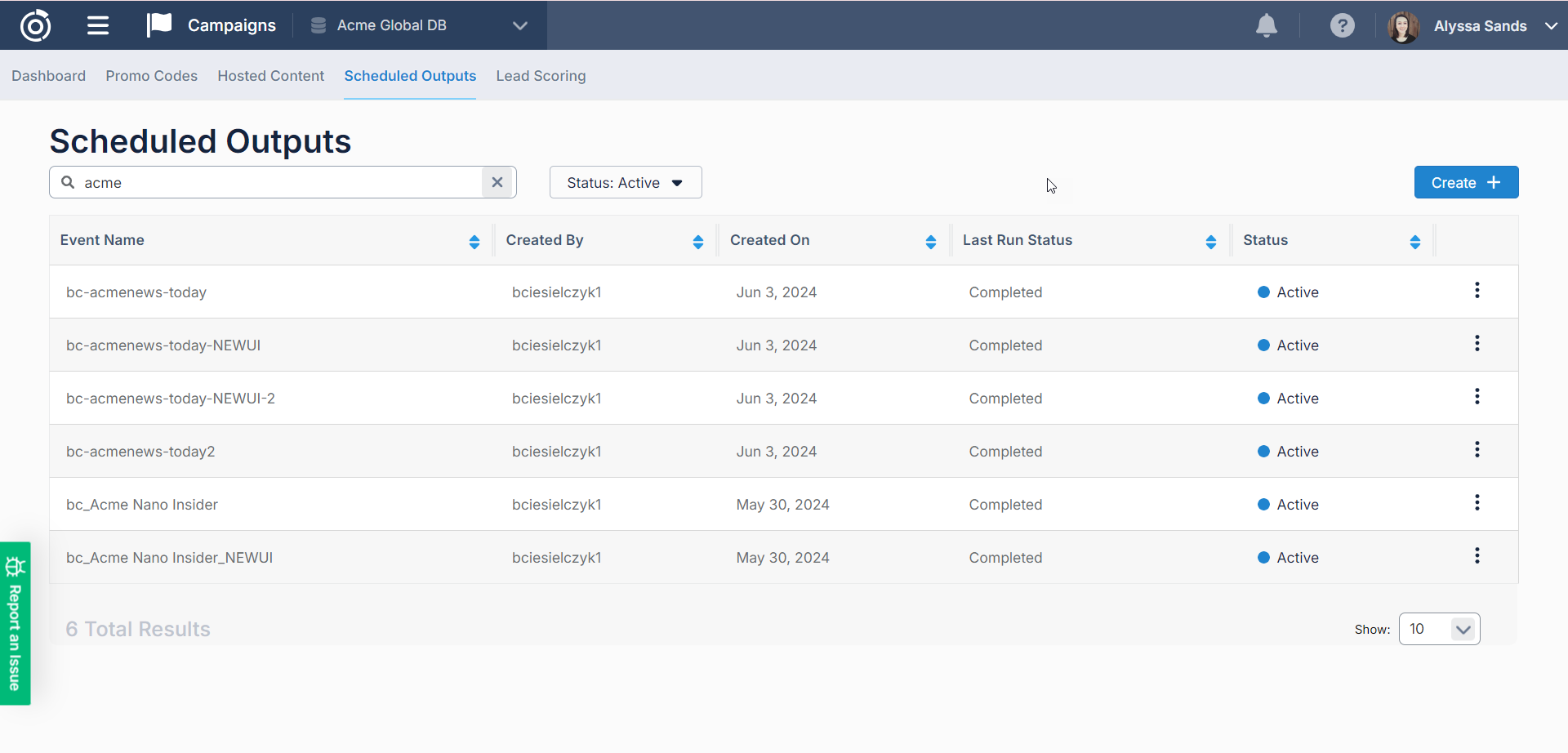The width and height of the screenshot is (1568, 753).
Task: Sort by Created On column arrows
Action: [x=930, y=241]
